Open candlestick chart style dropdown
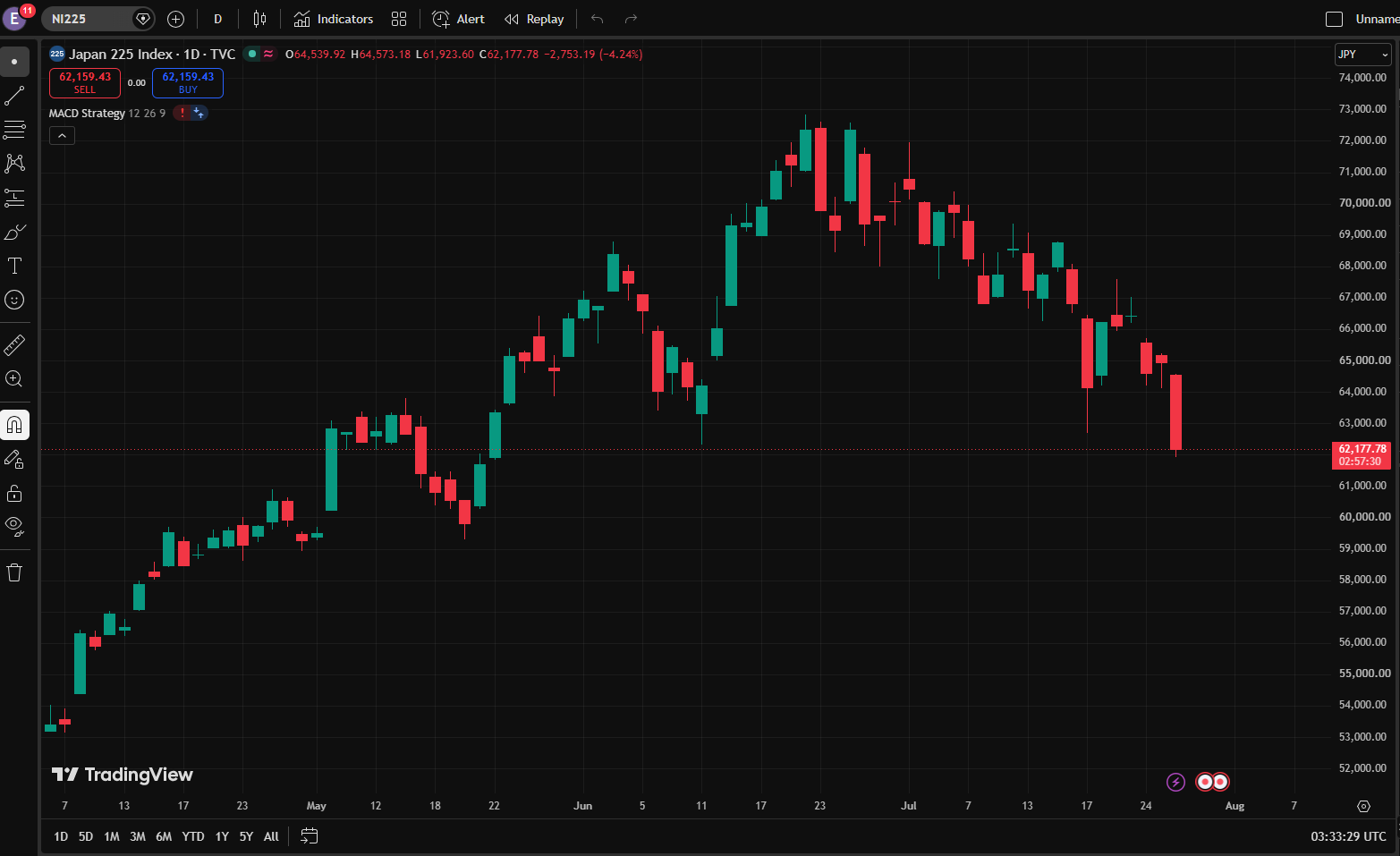Viewport: 1400px width, 856px height. pos(259,19)
